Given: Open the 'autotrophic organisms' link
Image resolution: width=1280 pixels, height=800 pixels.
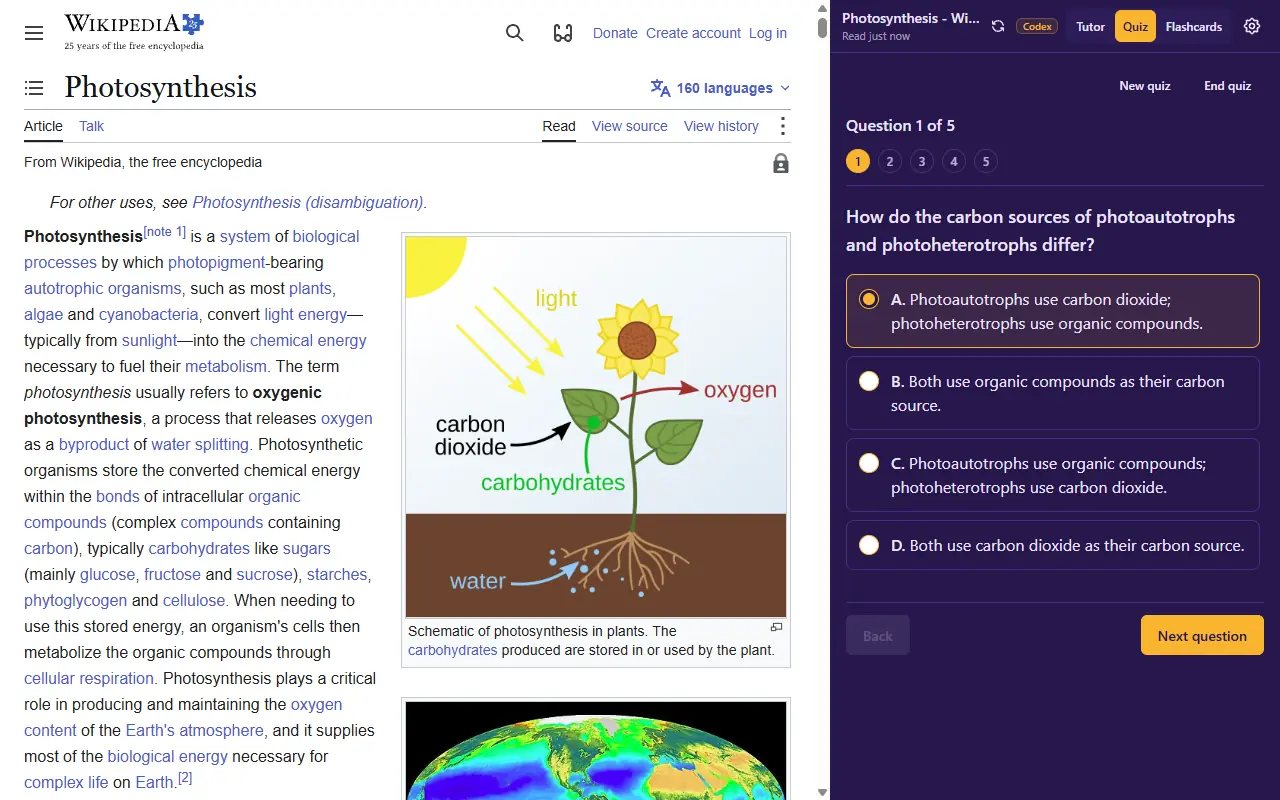Looking at the screenshot, I should tap(103, 288).
